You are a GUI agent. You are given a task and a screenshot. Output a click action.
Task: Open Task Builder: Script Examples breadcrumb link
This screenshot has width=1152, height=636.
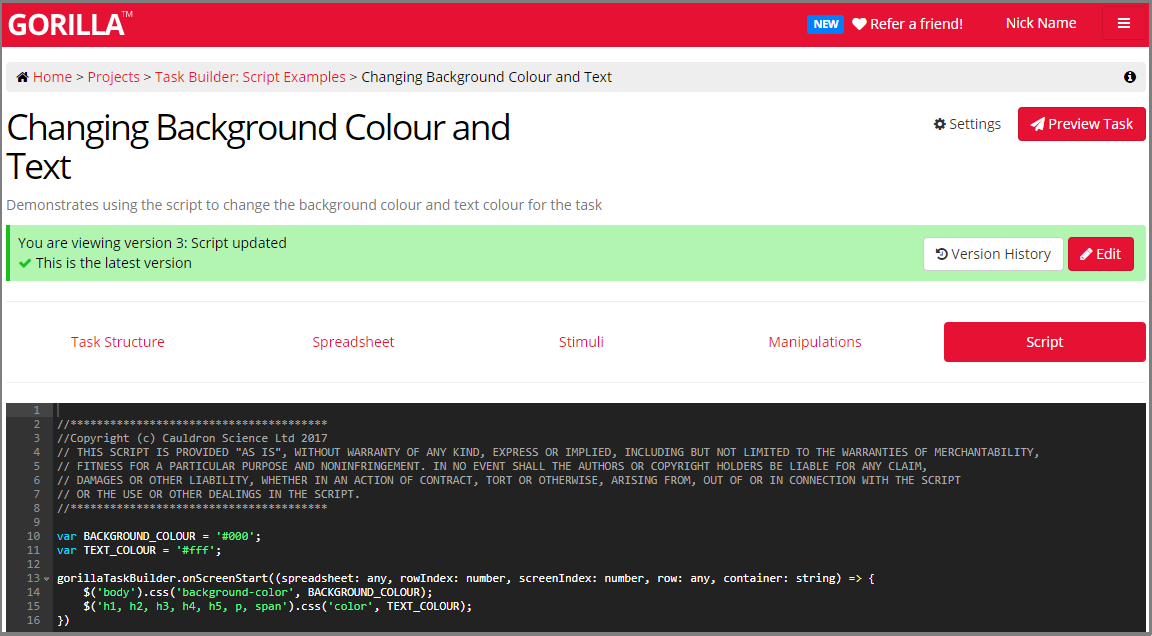click(250, 77)
